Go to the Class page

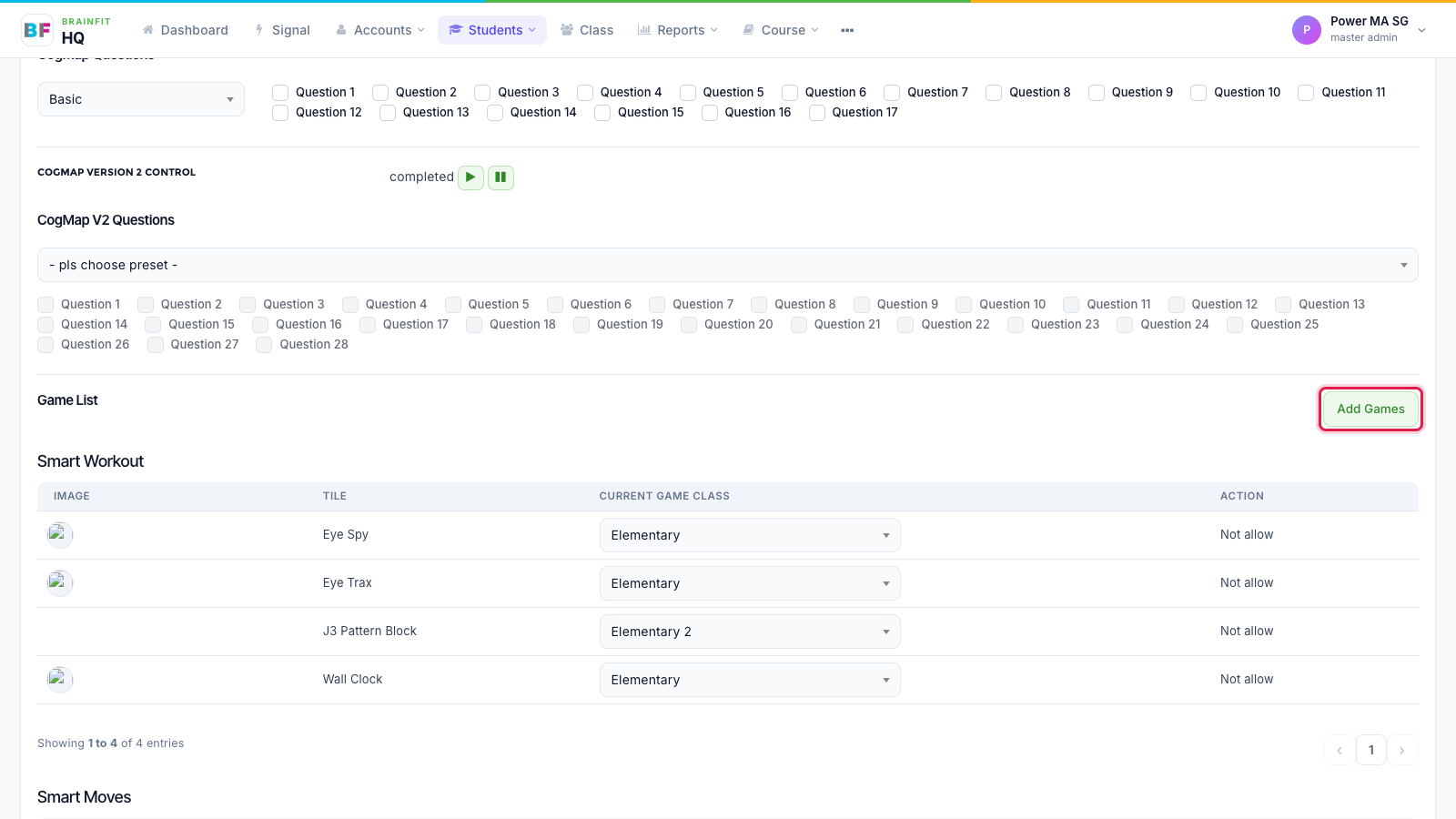click(587, 30)
